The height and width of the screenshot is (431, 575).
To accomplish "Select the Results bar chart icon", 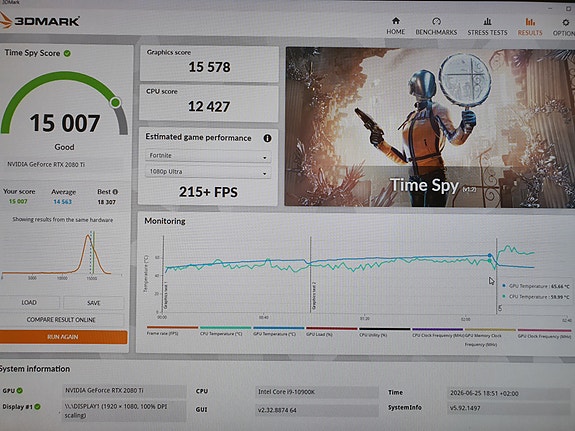I will [530, 22].
